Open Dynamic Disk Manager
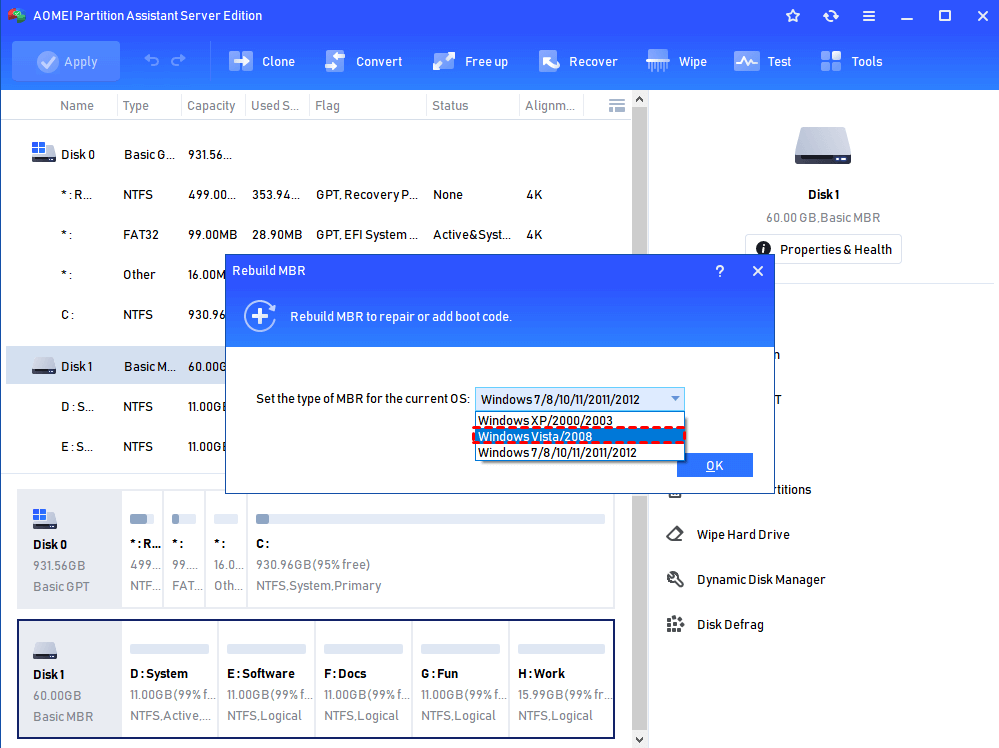Image resolution: width=999 pixels, height=748 pixels. point(761,580)
